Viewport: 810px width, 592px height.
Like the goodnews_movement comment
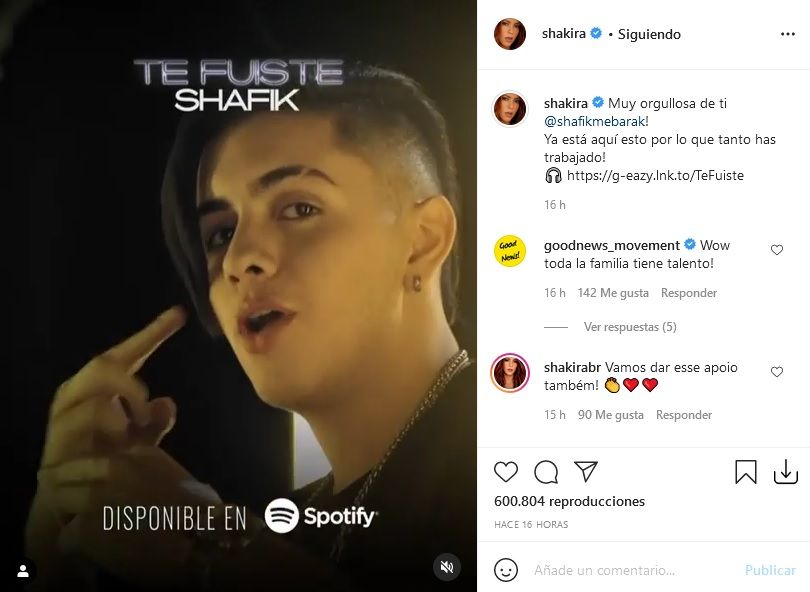(x=777, y=250)
